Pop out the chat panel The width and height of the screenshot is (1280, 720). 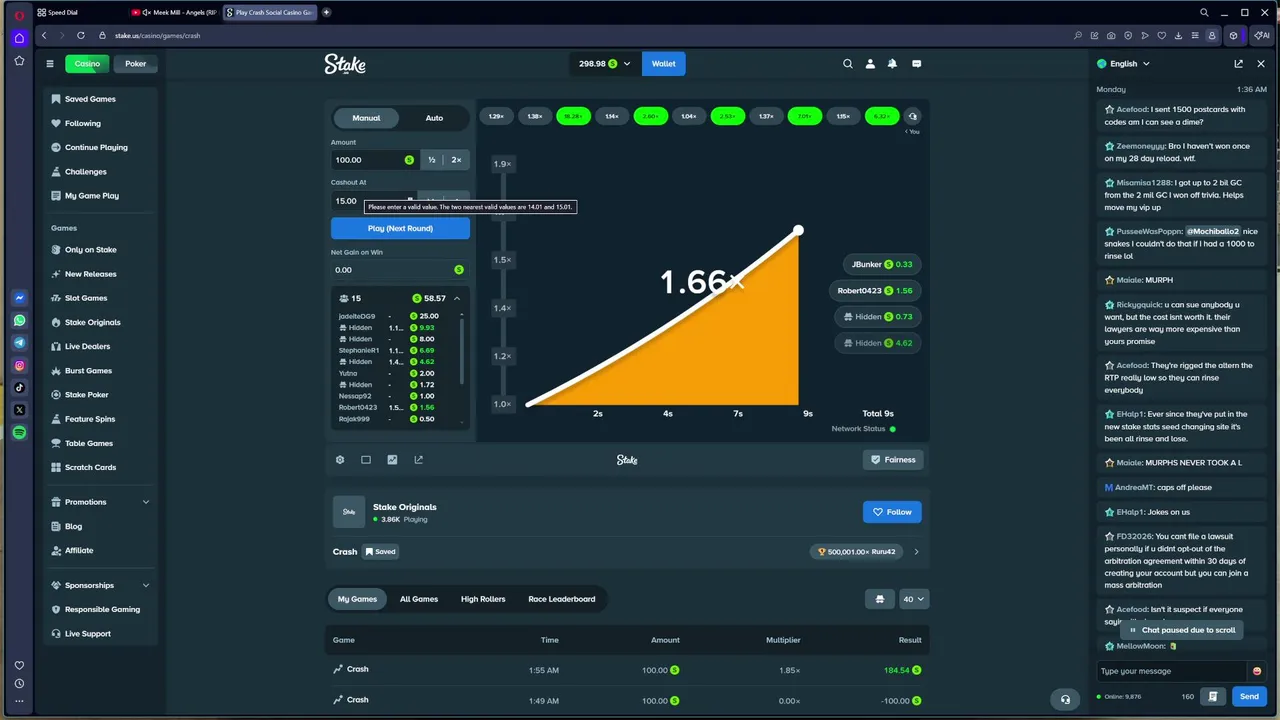(1238, 63)
